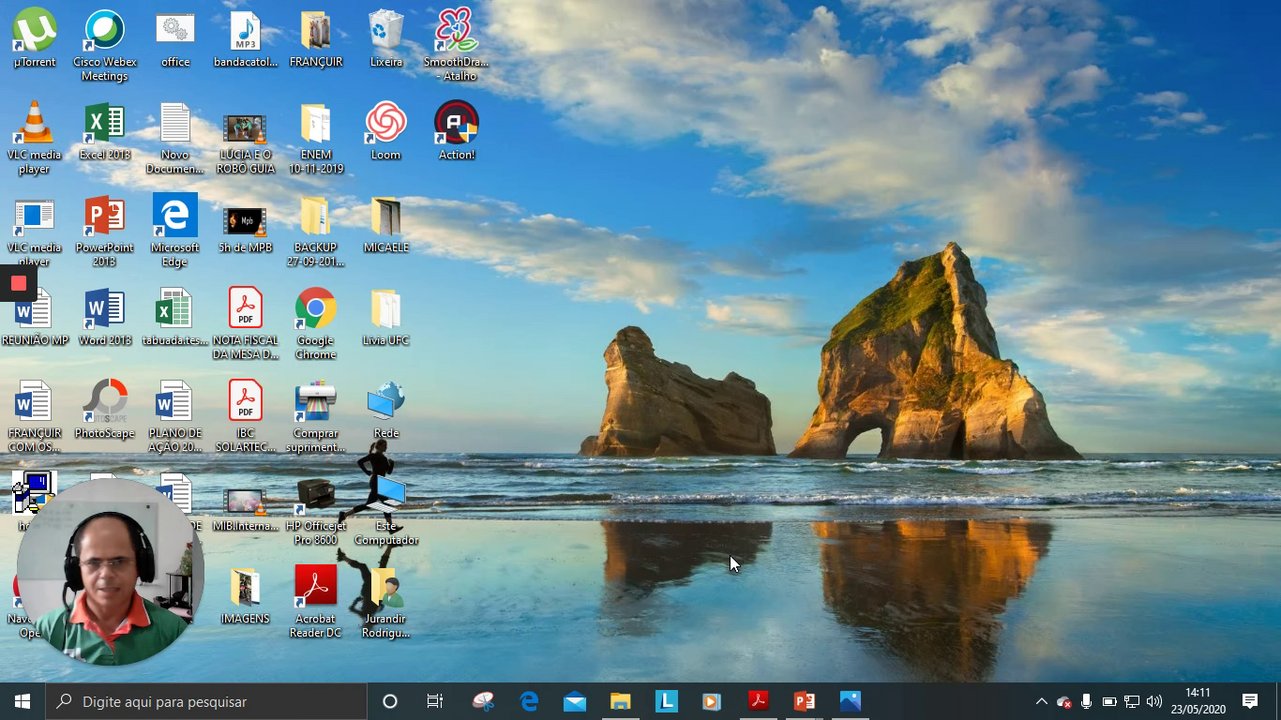Open Edge from the taskbar
Screen dimensions: 1281x720
[529, 701]
